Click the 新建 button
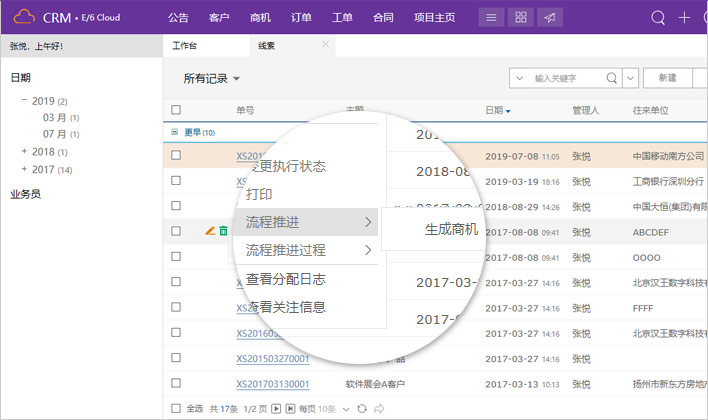 [x=667, y=78]
